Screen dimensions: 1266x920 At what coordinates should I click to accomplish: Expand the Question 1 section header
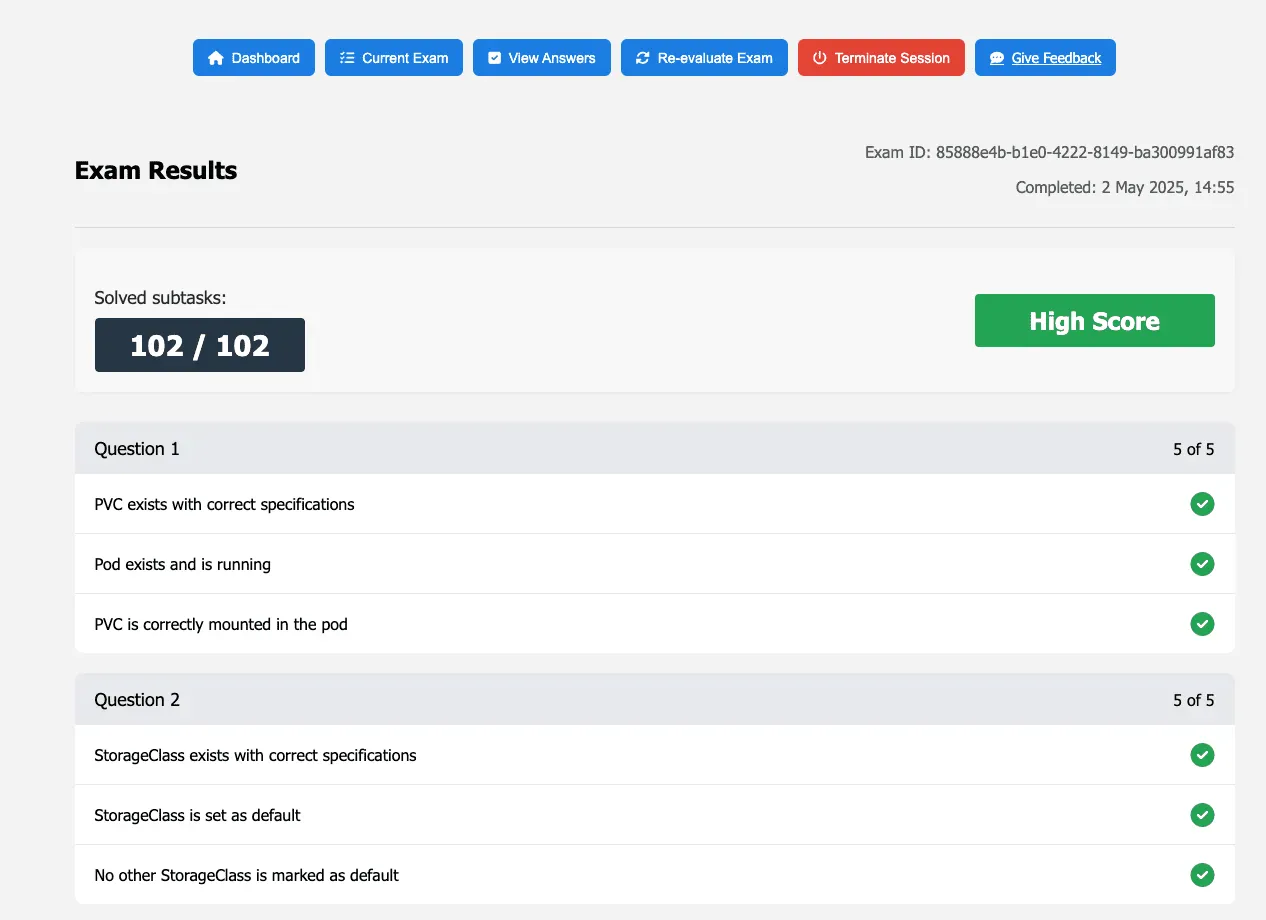point(655,448)
